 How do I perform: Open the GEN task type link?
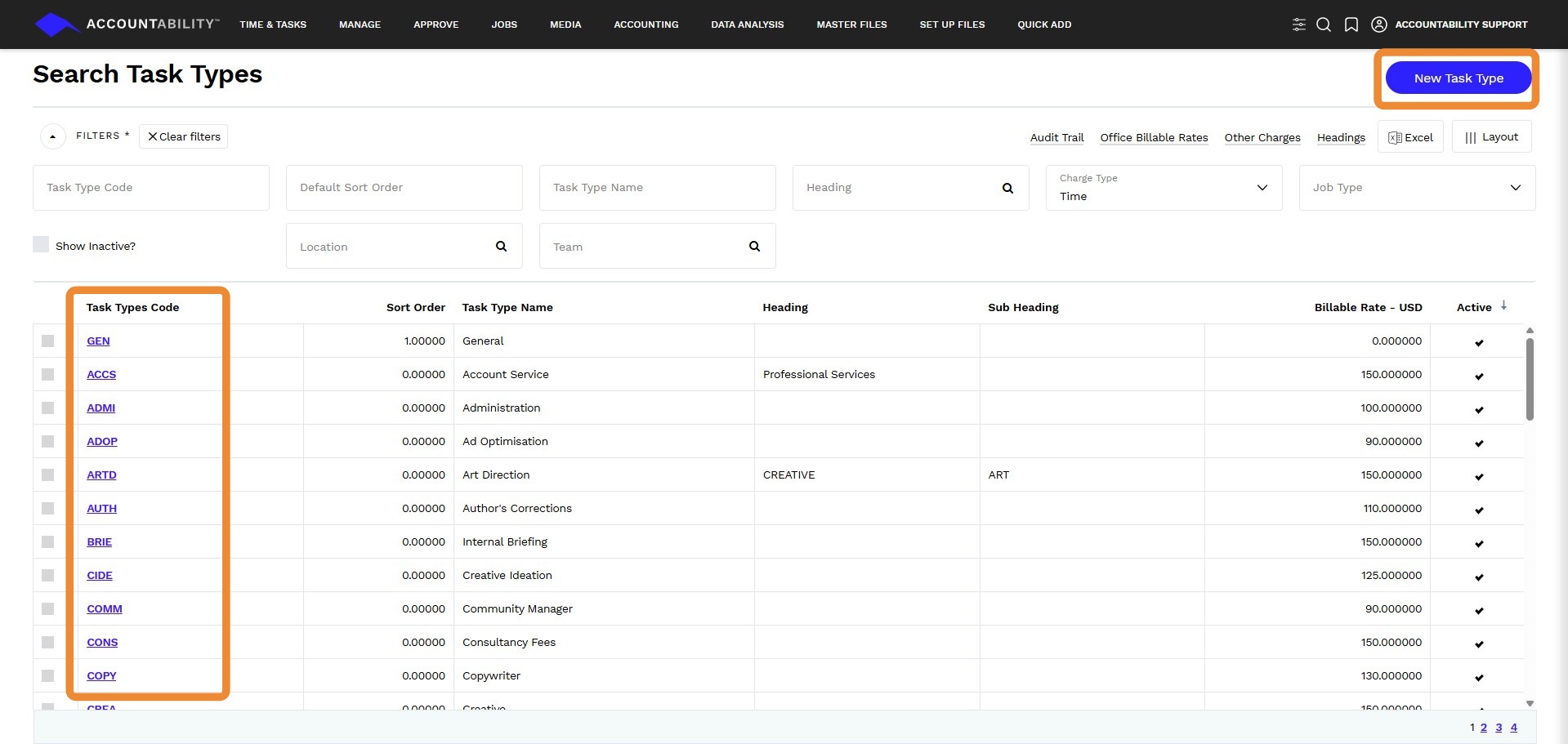tap(98, 341)
